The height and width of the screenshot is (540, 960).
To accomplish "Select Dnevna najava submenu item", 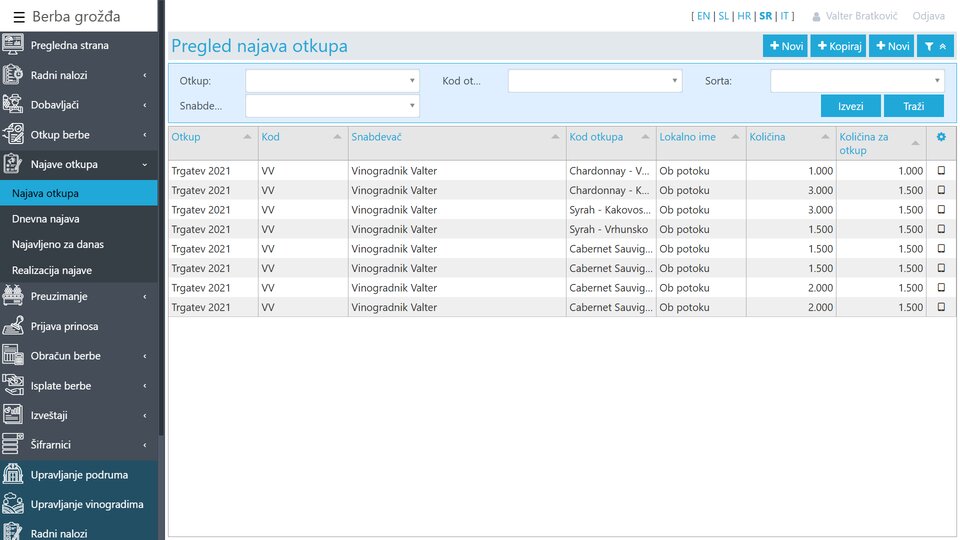I will point(46,219).
